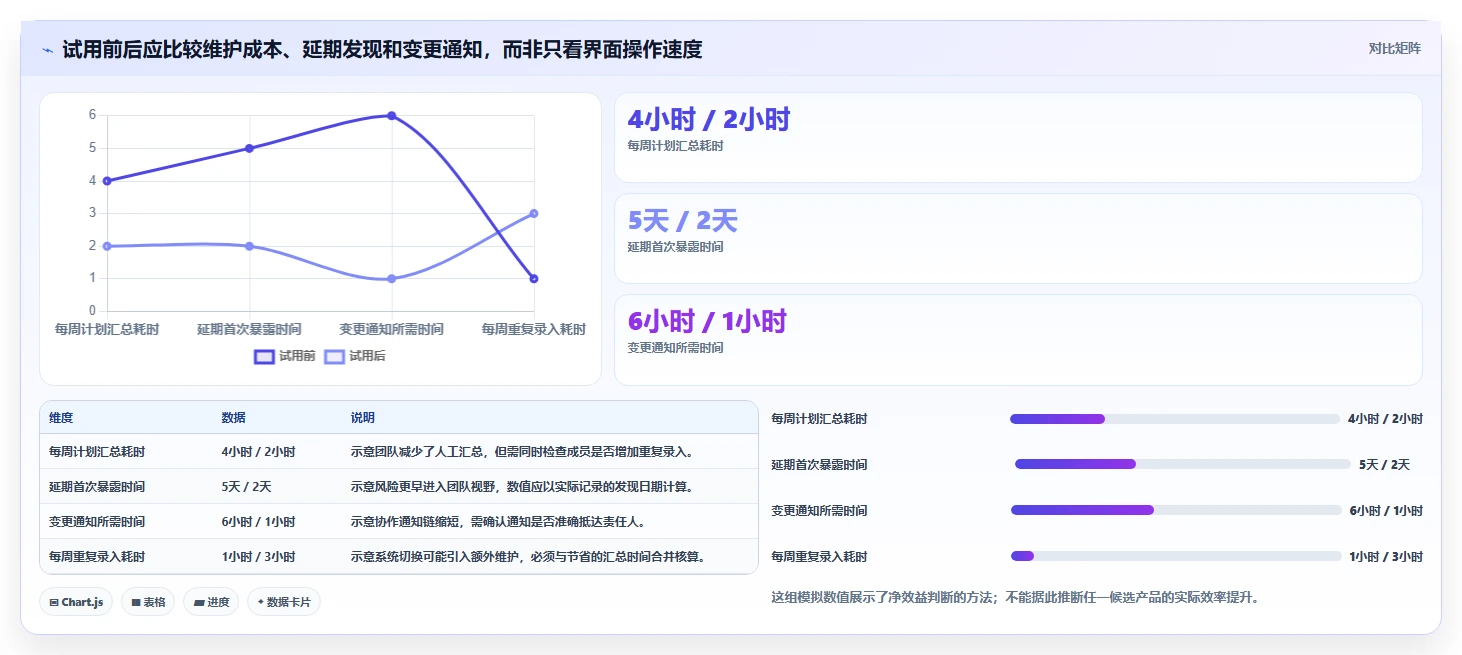The width and height of the screenshot is (1462, 655).
Task: Click the header title starting with 试用前后应比较维护成本
Action: tap(382, 49)
